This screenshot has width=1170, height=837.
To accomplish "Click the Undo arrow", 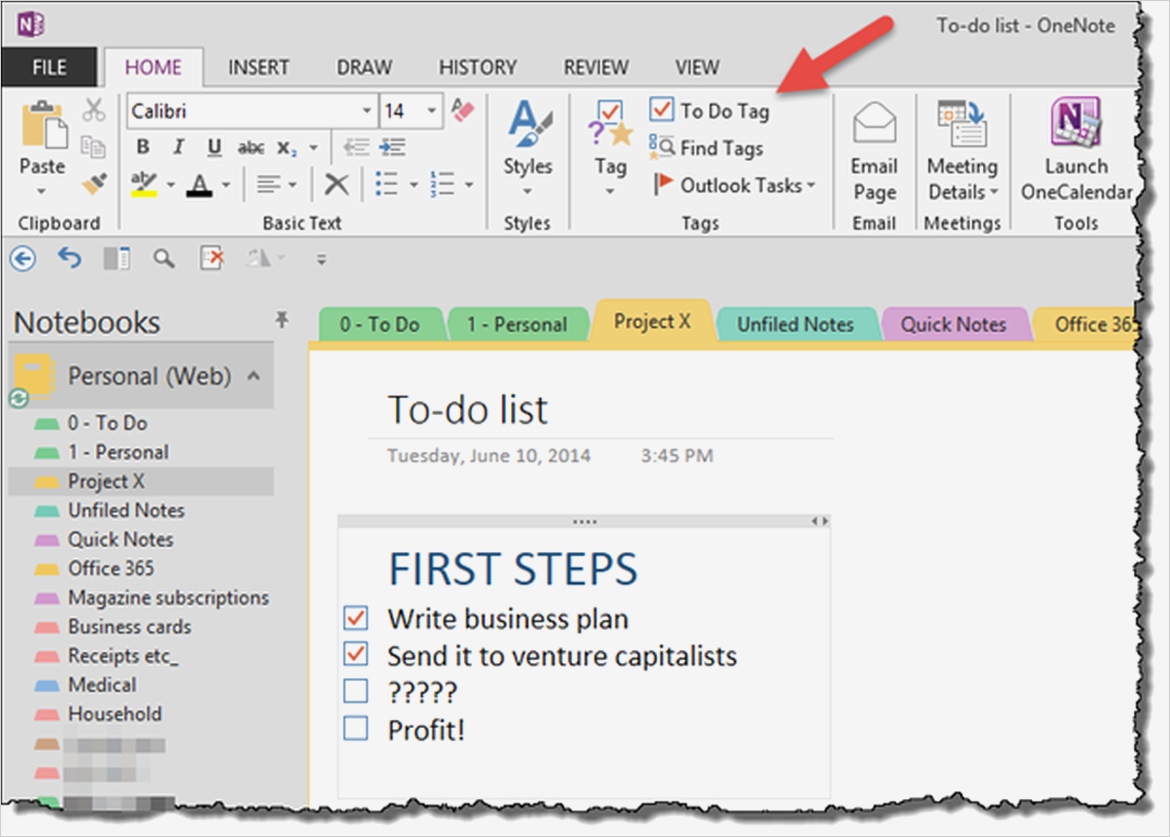I will (69, 259).
